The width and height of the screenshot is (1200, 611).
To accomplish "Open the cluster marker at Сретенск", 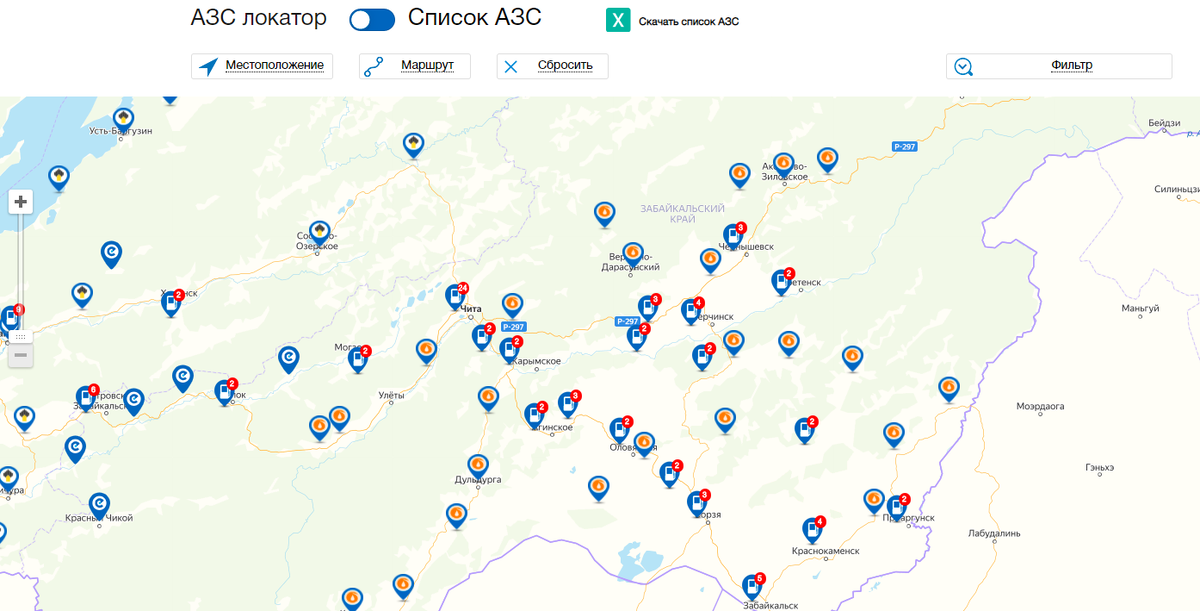I will coord(781,284).
